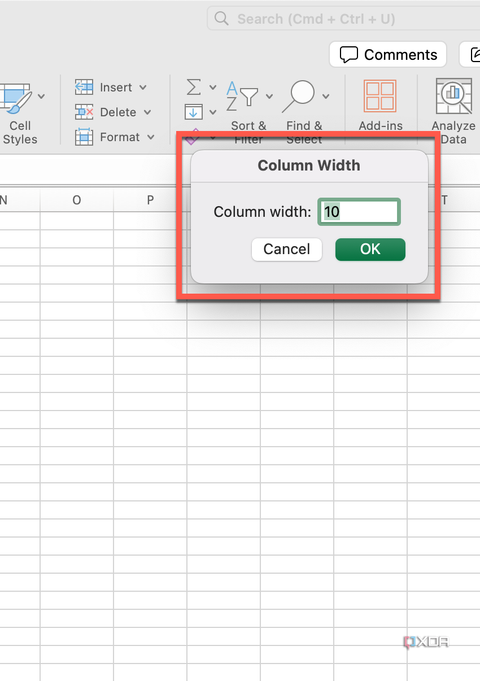480x681 pixels.
Task: Click the search magnifier icon
Action: 222,19
